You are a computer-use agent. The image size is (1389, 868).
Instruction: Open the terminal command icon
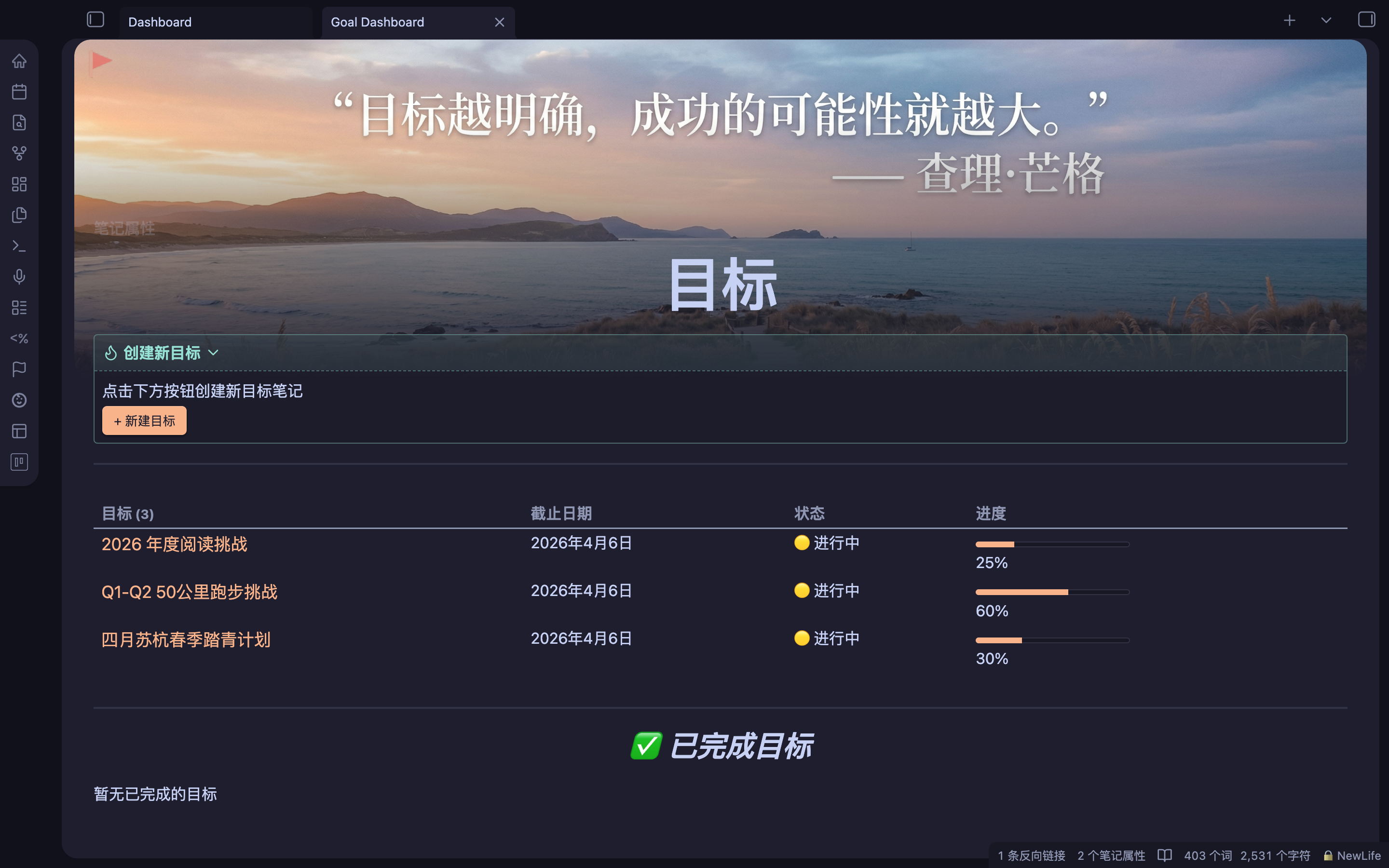point(19,246)
